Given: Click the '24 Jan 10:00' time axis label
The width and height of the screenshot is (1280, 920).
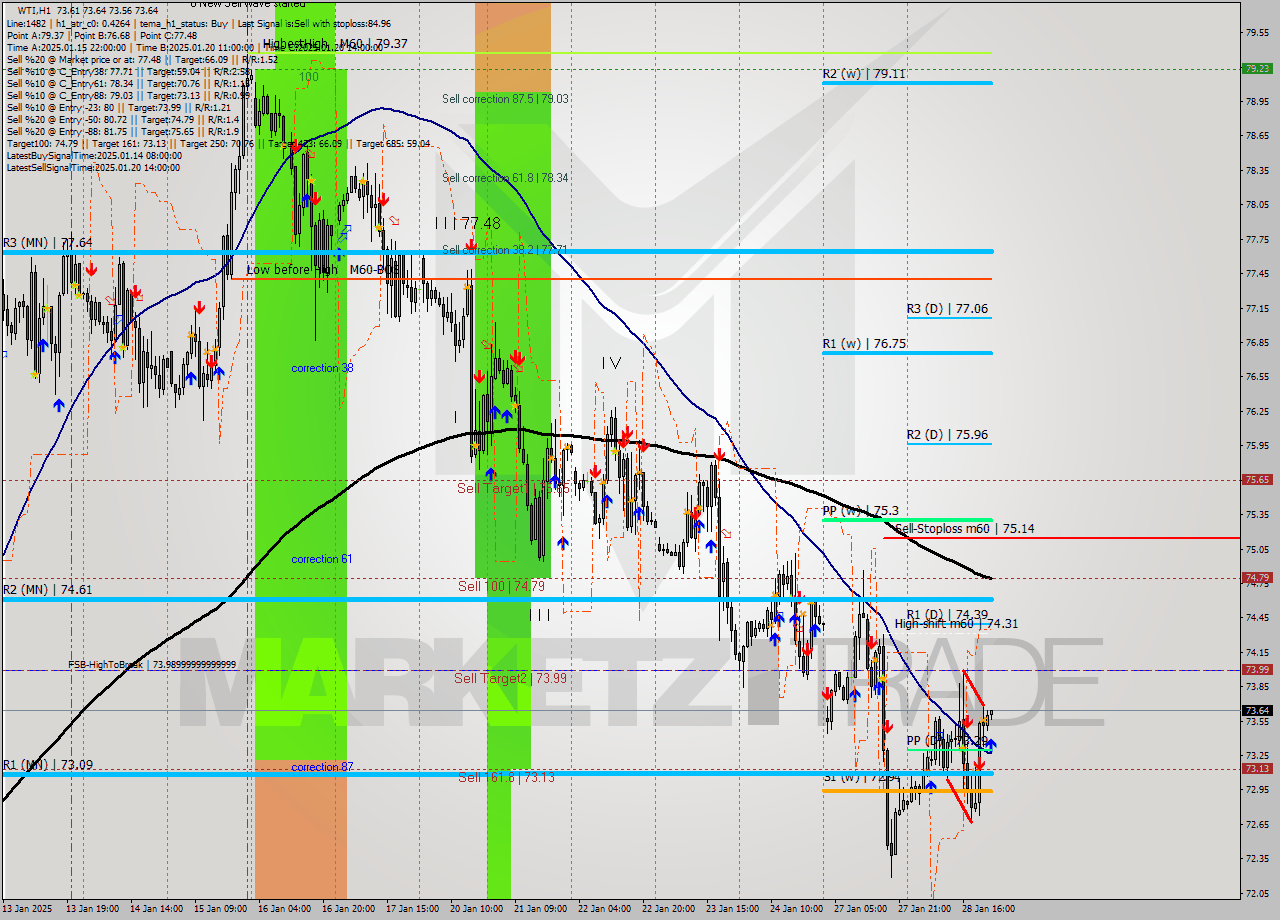Looking at the screenshot, I should coord(796,908).
